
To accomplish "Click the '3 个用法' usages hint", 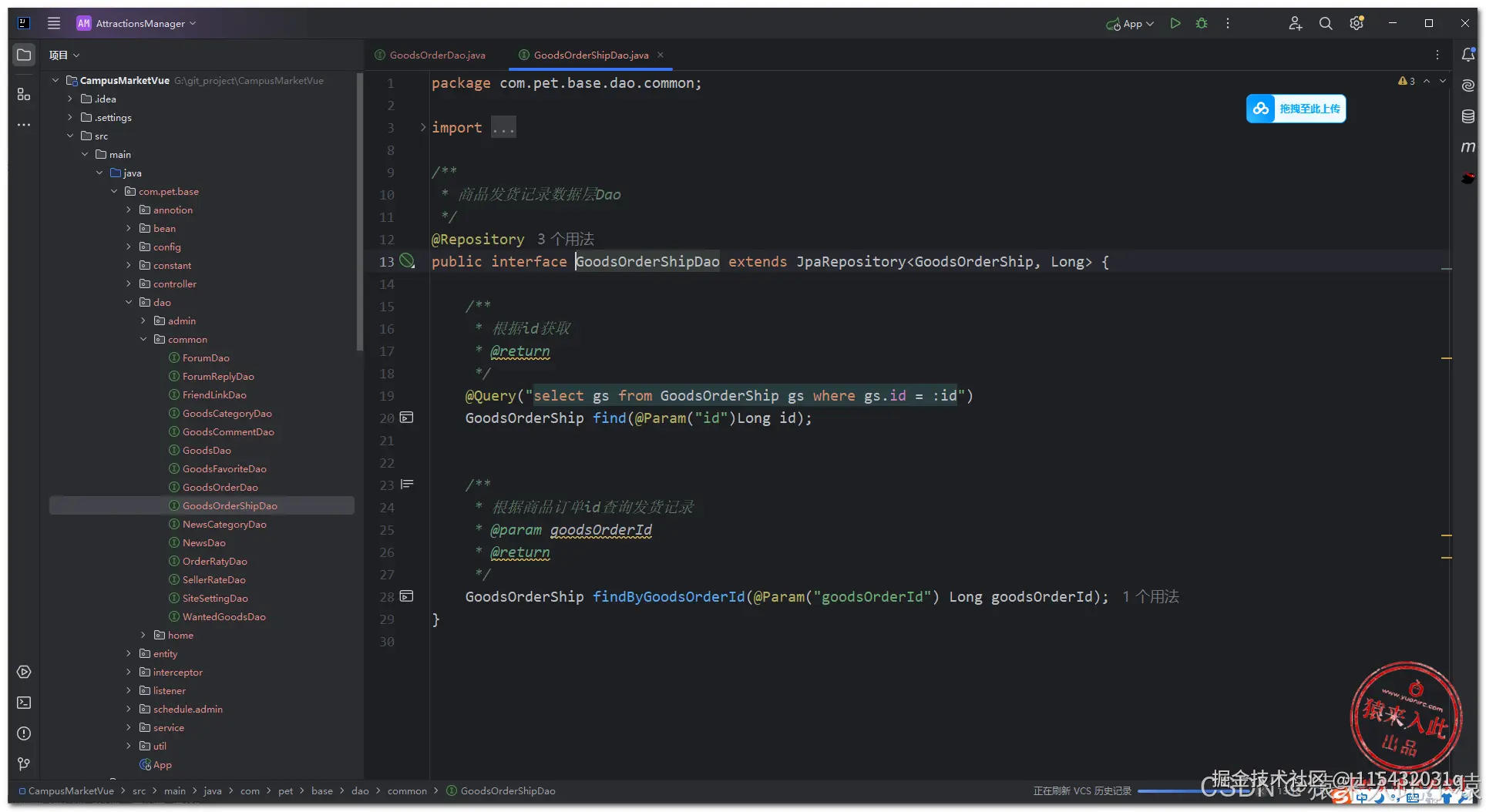I will click(566, 239).
